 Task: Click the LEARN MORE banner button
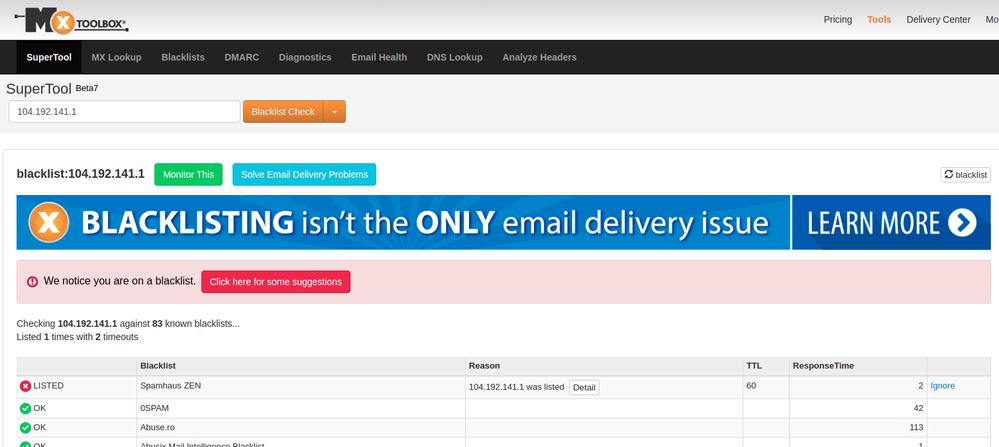pyautogui.click(x=891, y=222)
